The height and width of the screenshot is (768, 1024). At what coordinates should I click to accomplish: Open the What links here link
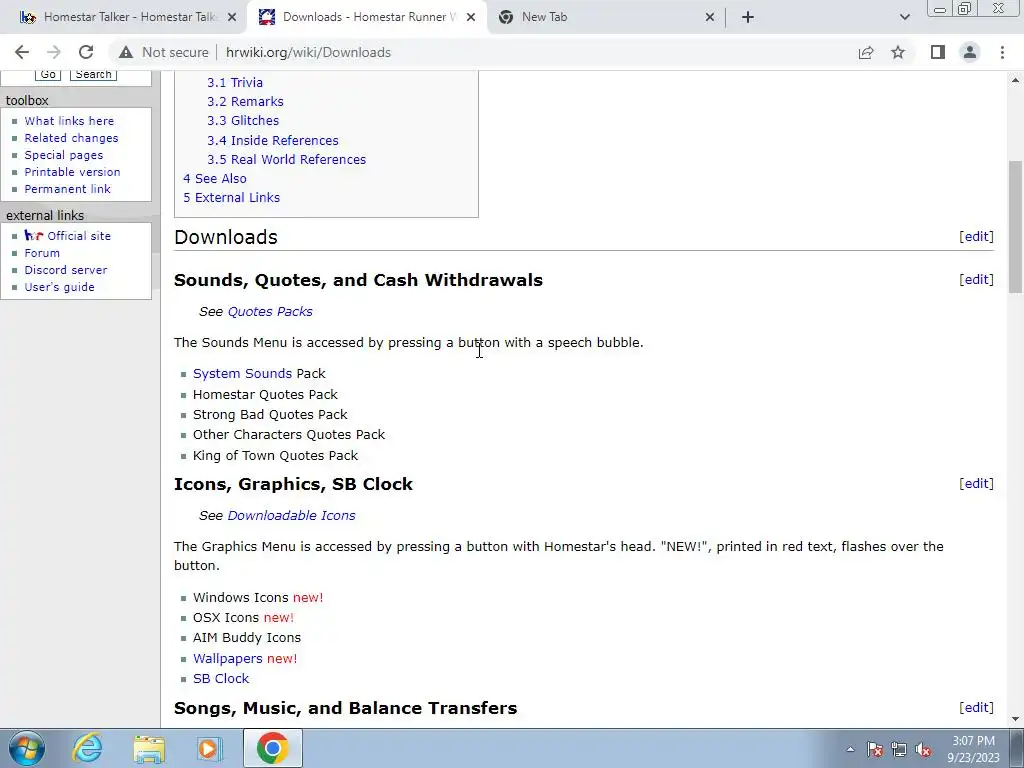(69, 121)
